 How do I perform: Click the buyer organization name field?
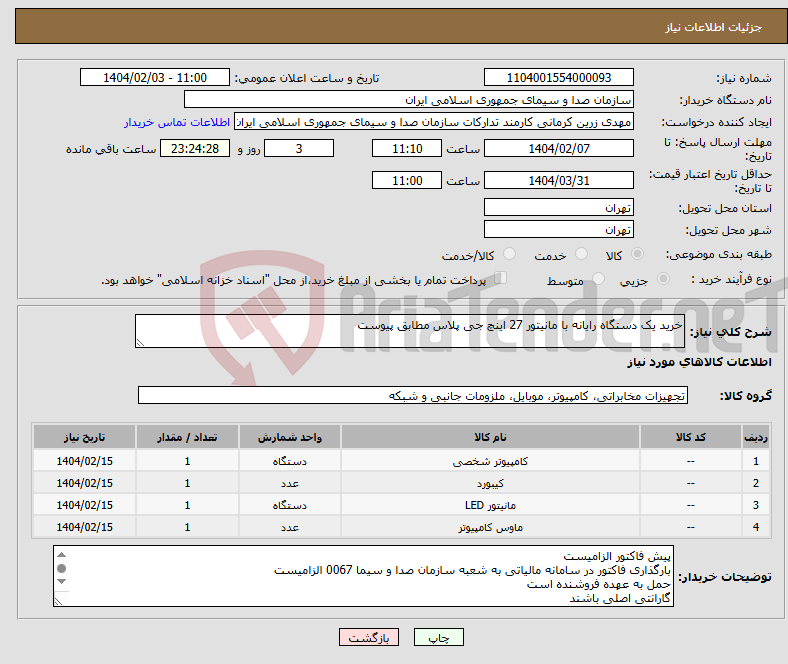(x=409, y=100)
